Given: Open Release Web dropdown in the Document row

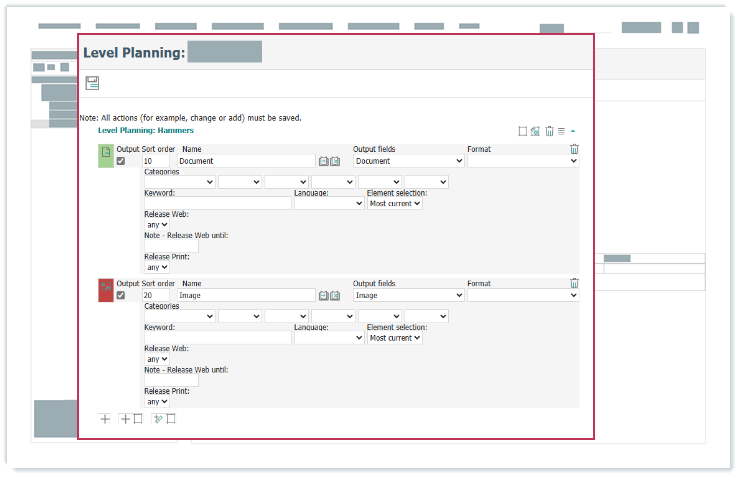Looking at the screenshot, I should (157, 225).
